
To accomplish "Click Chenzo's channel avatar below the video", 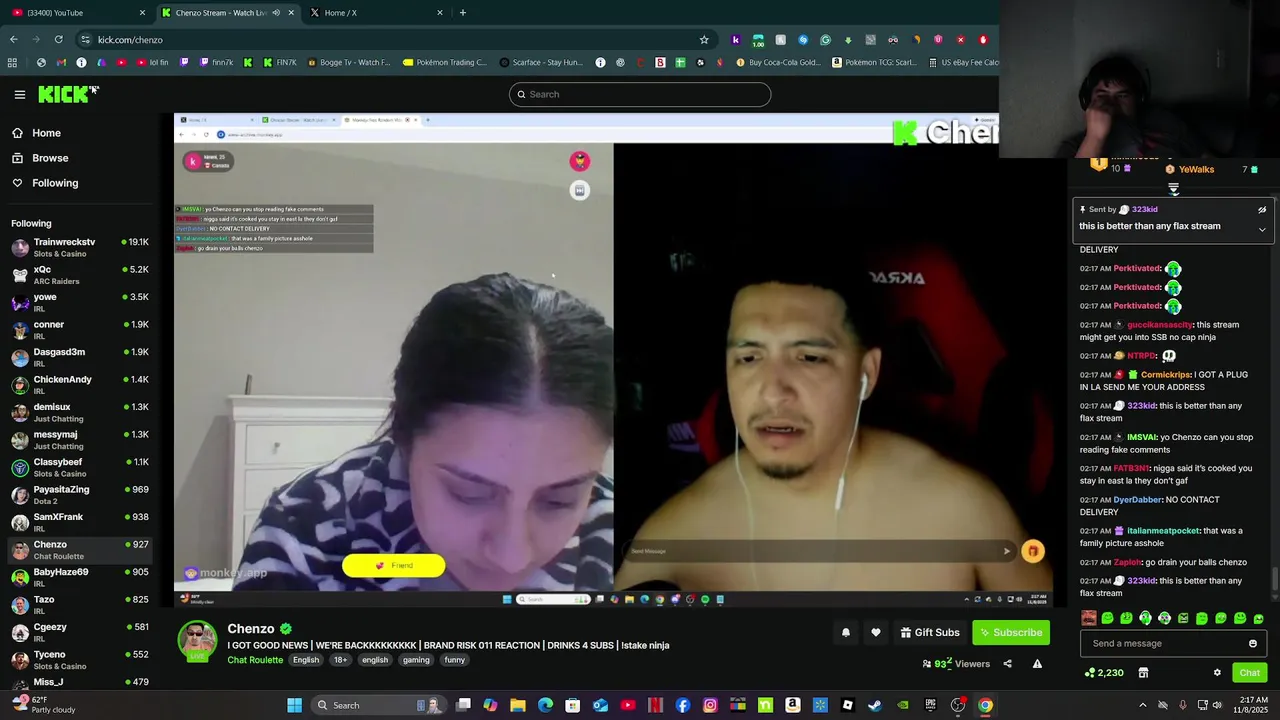I will point(197,641).
